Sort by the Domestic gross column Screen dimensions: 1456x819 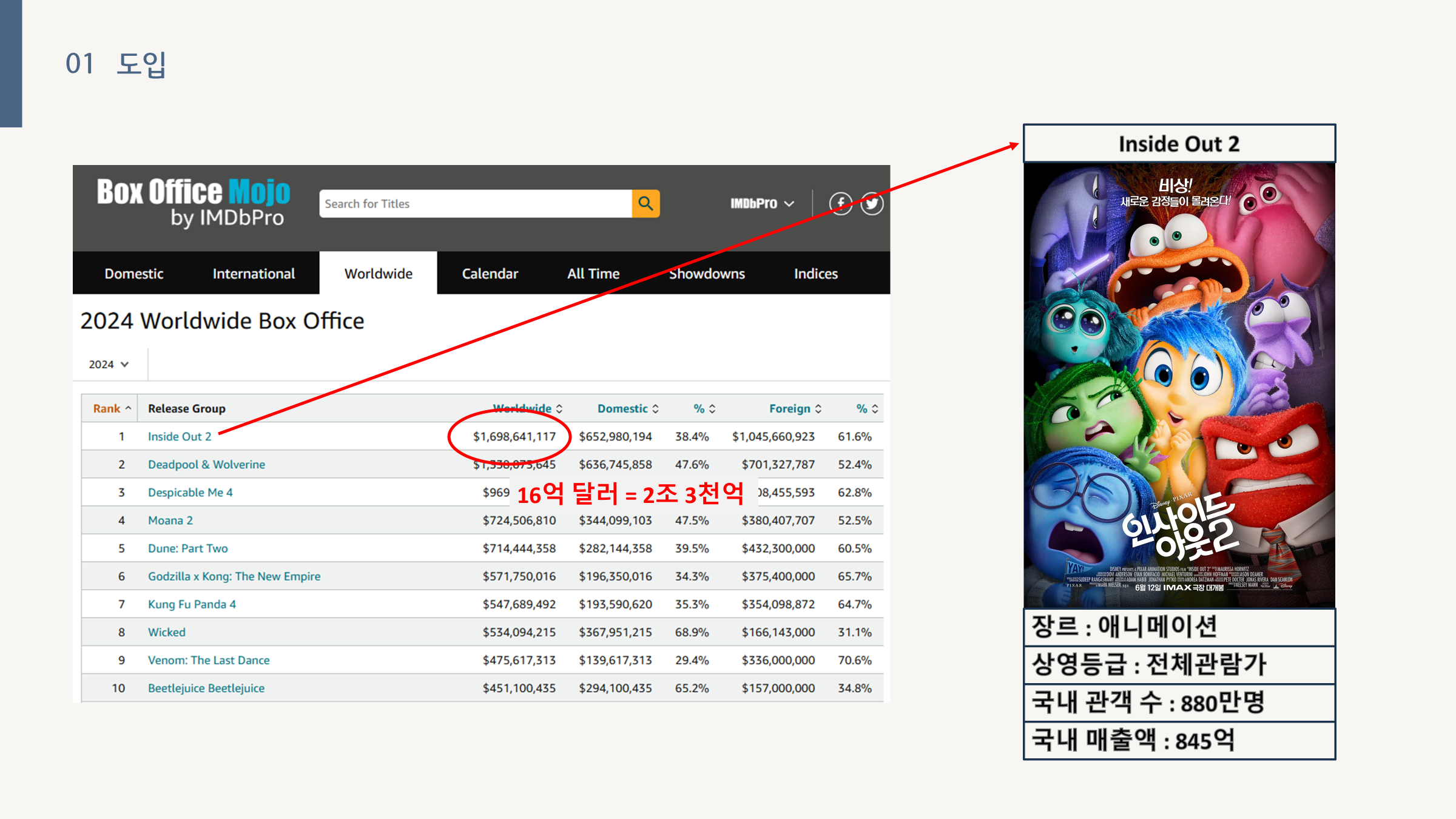(x=628, y=408)
